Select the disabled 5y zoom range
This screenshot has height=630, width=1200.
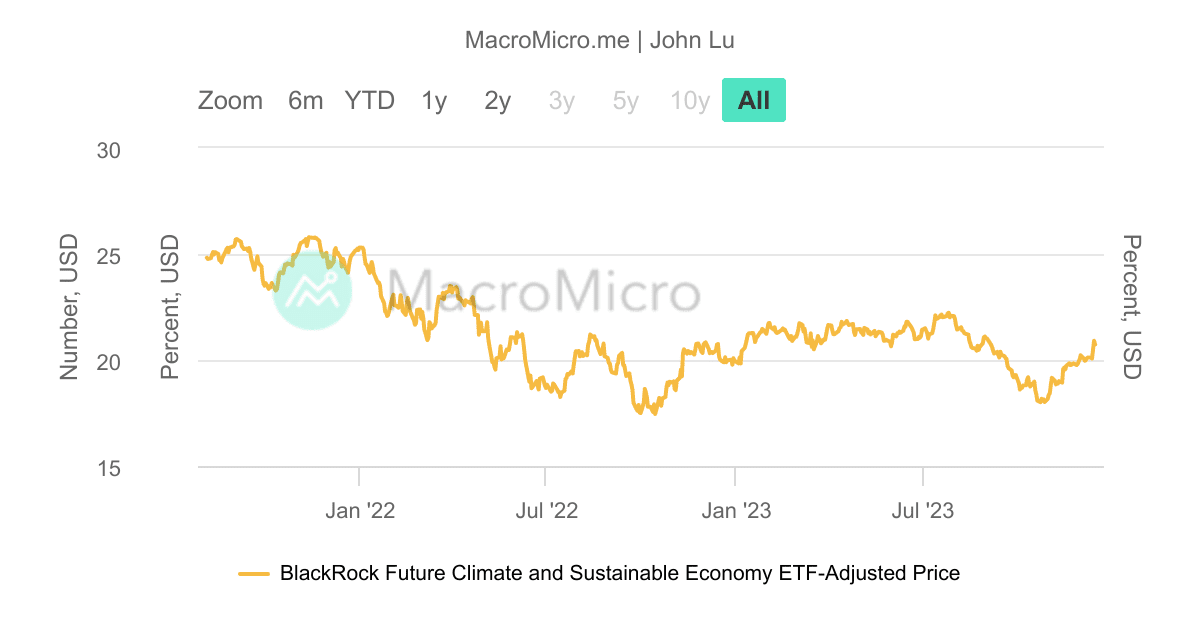click(x=626, y=101)
